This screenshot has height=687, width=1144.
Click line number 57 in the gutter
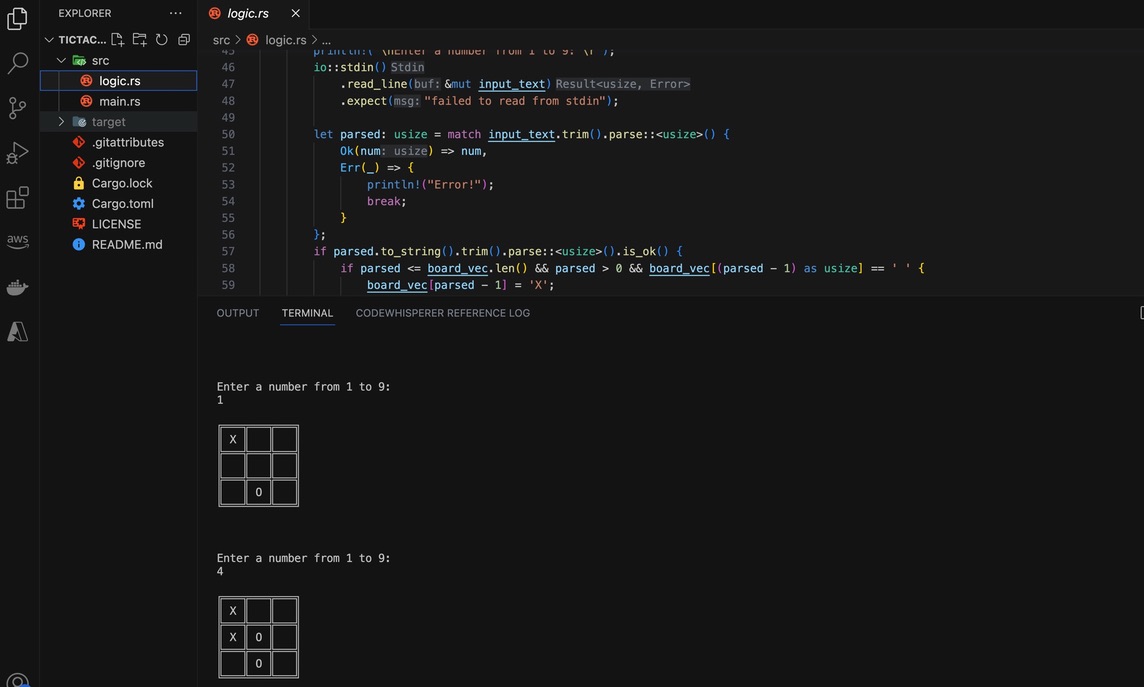point(228,252)
